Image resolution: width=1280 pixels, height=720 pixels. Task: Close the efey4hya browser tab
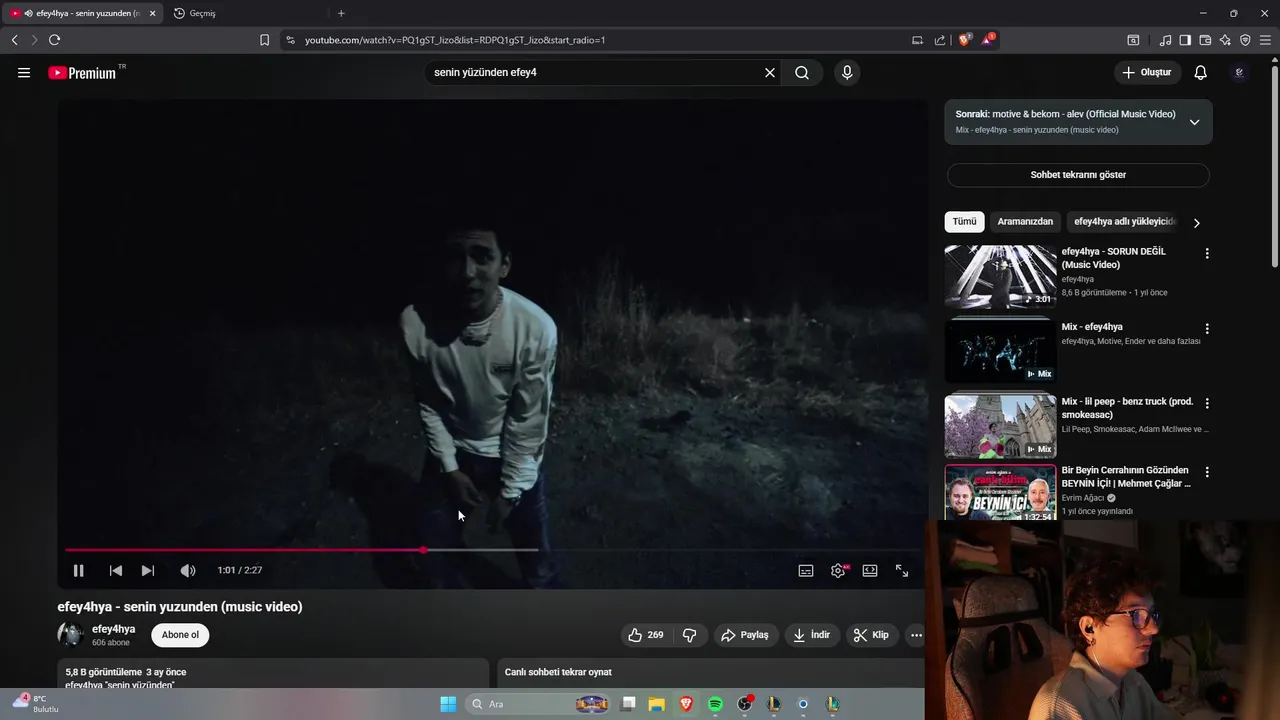point(152,13)
